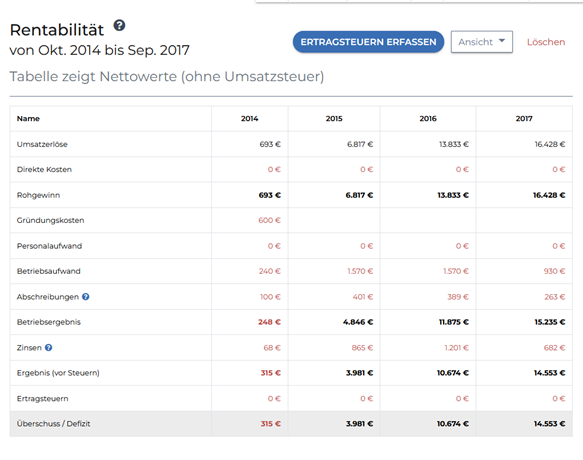Screen dimensions: 583x460
Task: Select the 2014 column header
Action: pyautogui.click(x=249, y=119)
